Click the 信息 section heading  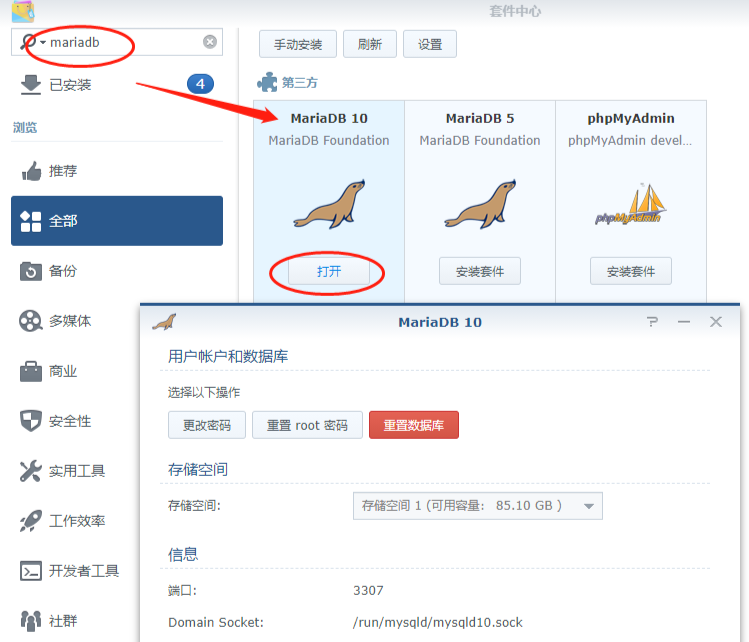pos(183,554)
